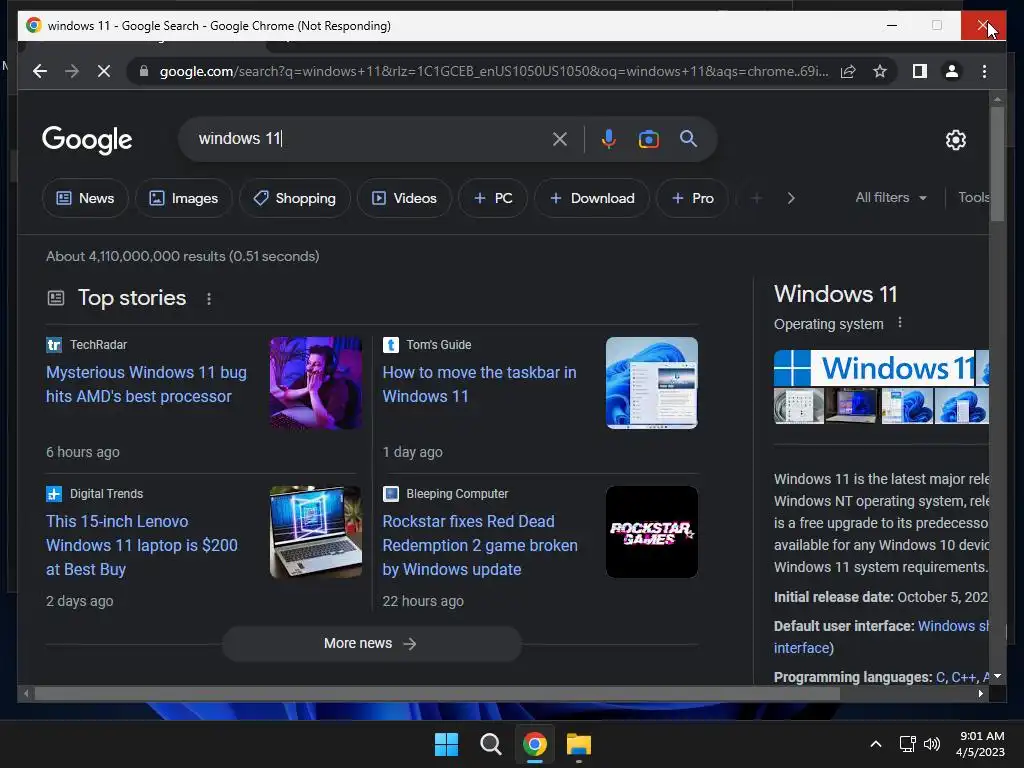Open Google quick settings gear

pos(955,139)
